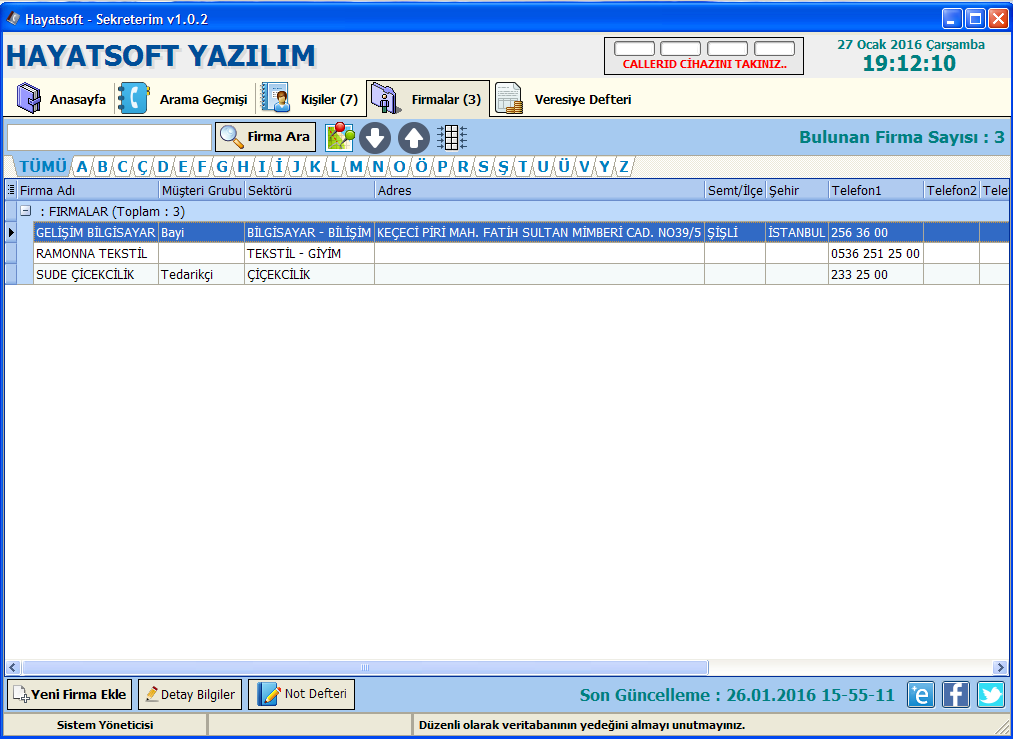Viewport: 1013px width, 739px height.
Task: Click the Tedarikçi customer group cell
Action: point(202,275)
